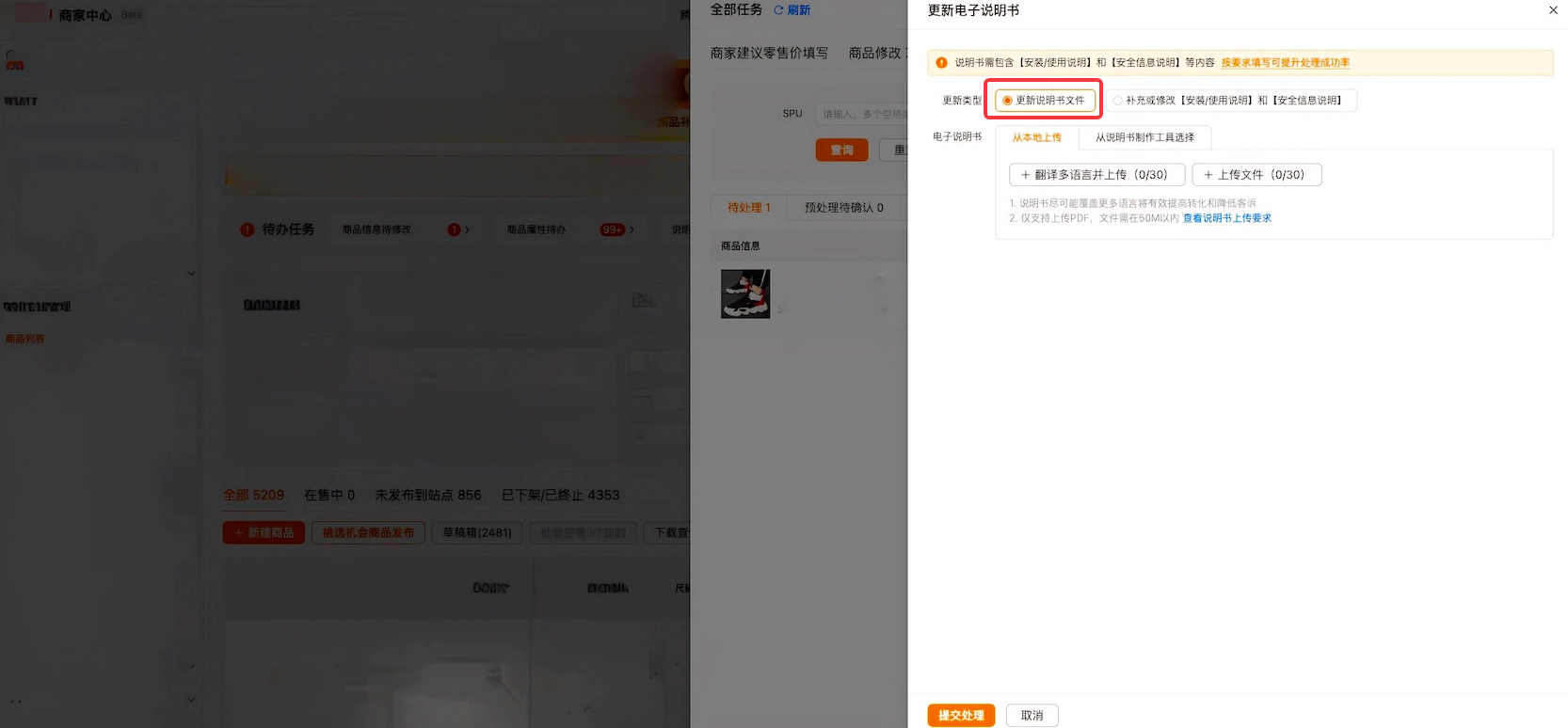Expand the chevron after 商品信息待修改 count
This screenshot has width=1568, height=728.
467,229
